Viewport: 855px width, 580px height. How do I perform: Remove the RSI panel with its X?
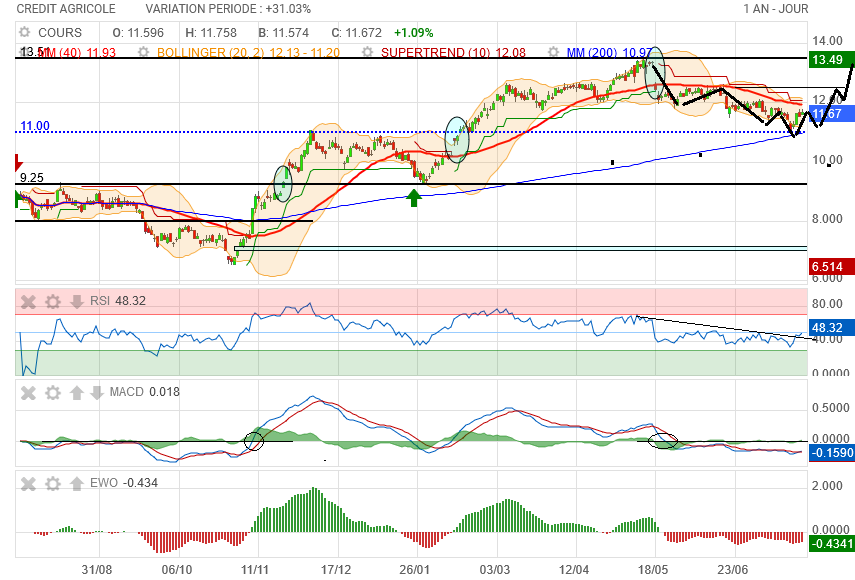28,301
